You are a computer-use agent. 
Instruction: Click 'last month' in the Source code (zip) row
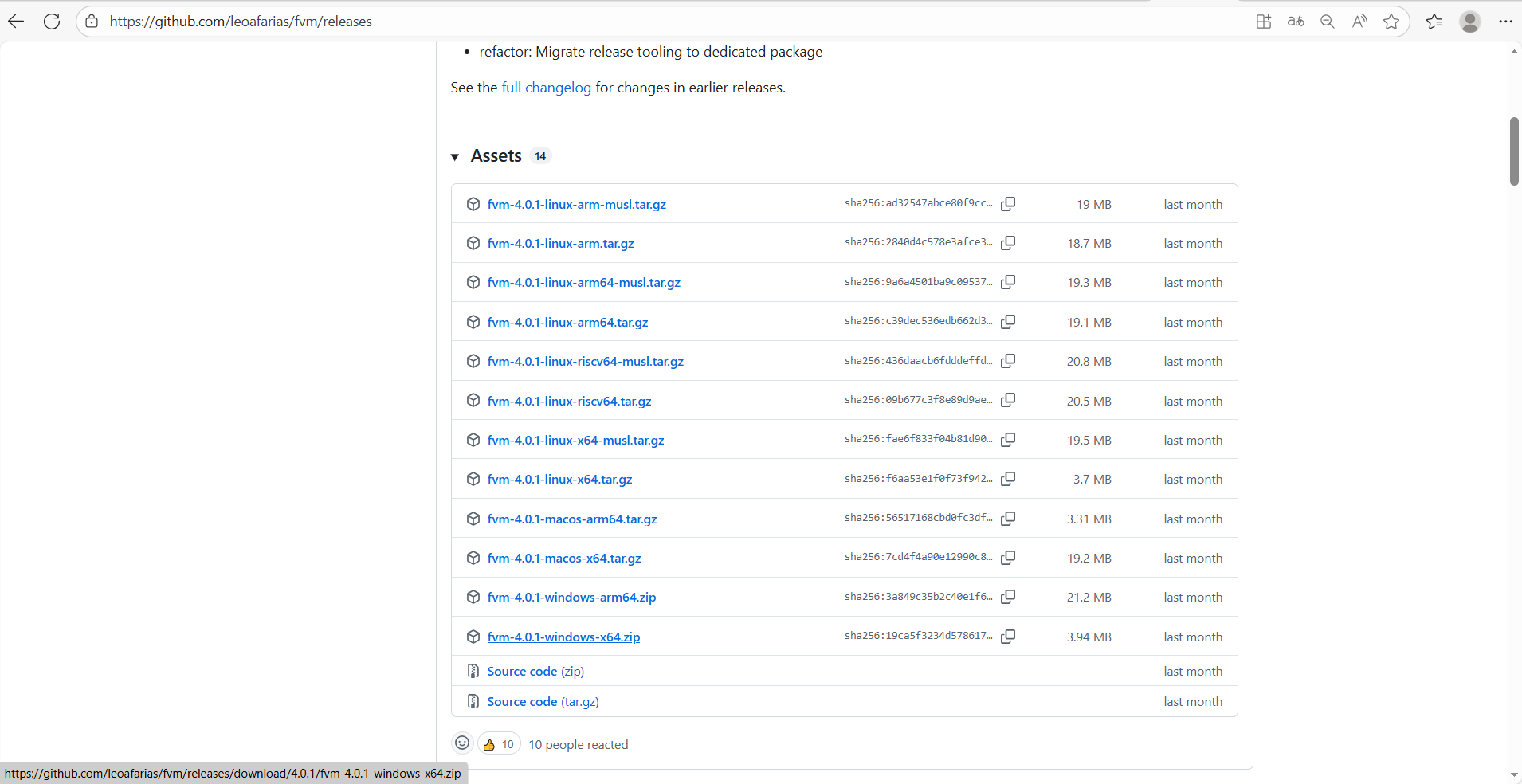(x=1193, y=672)
